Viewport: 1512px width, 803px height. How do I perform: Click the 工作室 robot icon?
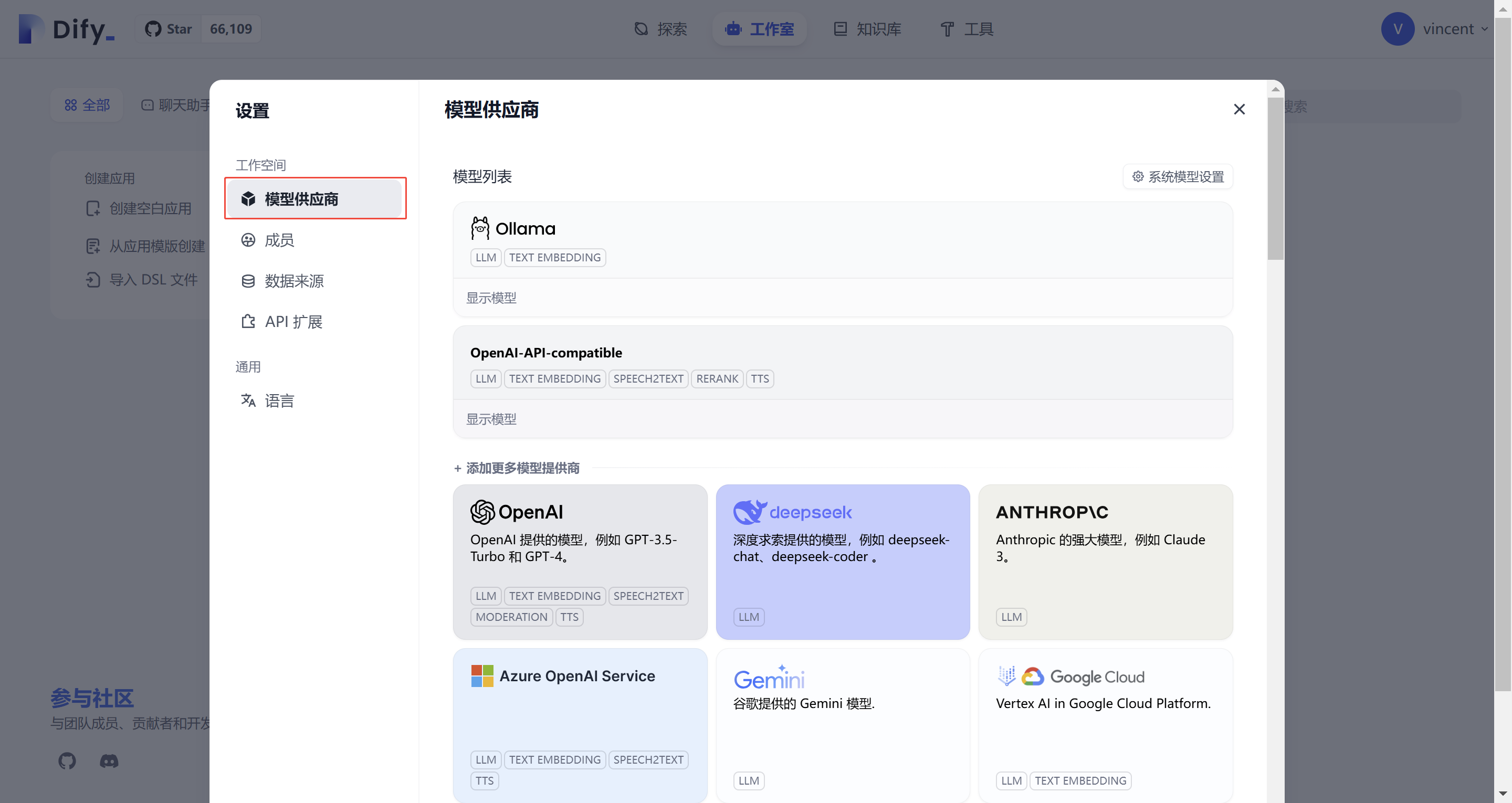tap(732, 29)
